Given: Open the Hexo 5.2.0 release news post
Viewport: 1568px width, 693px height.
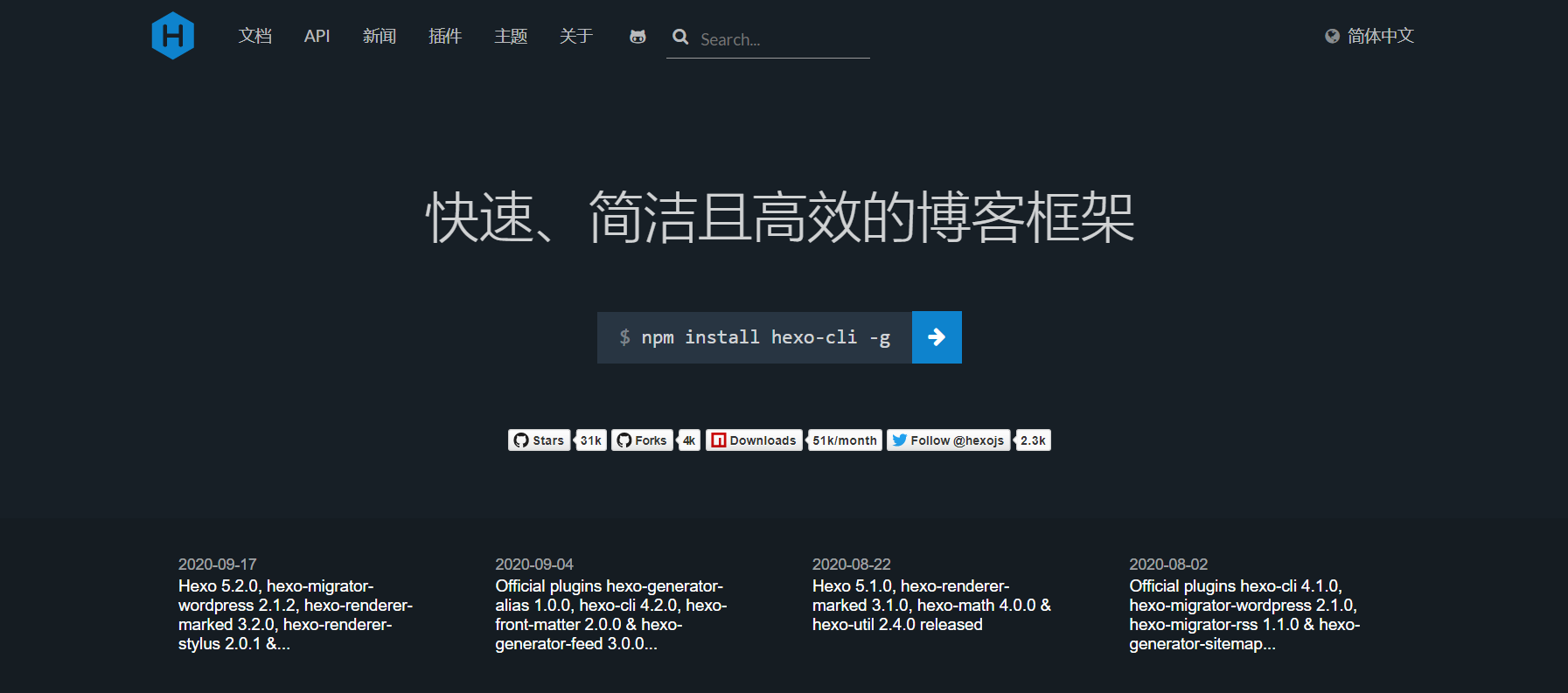Looking at the screenshot, I should click(x=296, y=615).
